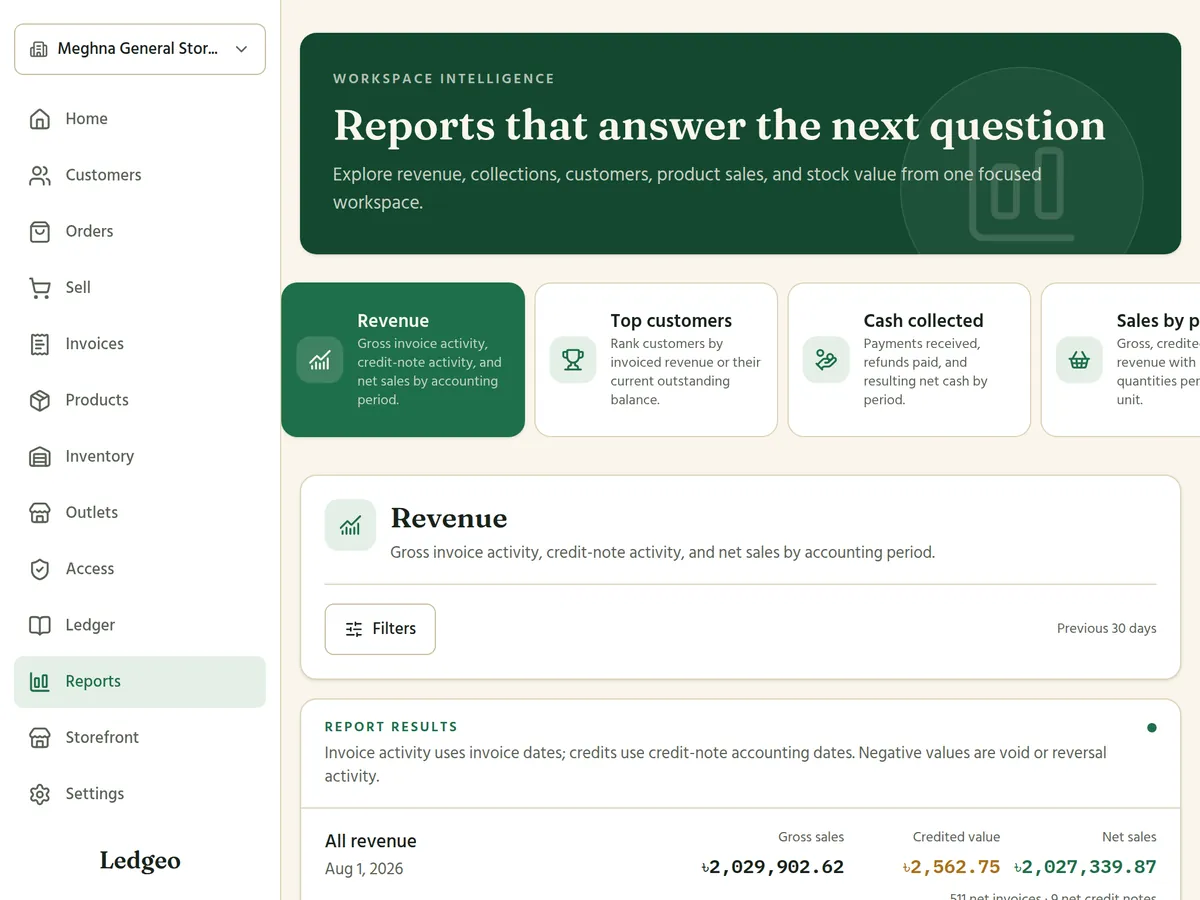Click the Inventory warehouse icon
The image size is (1200, 900).
click(40, 456)
